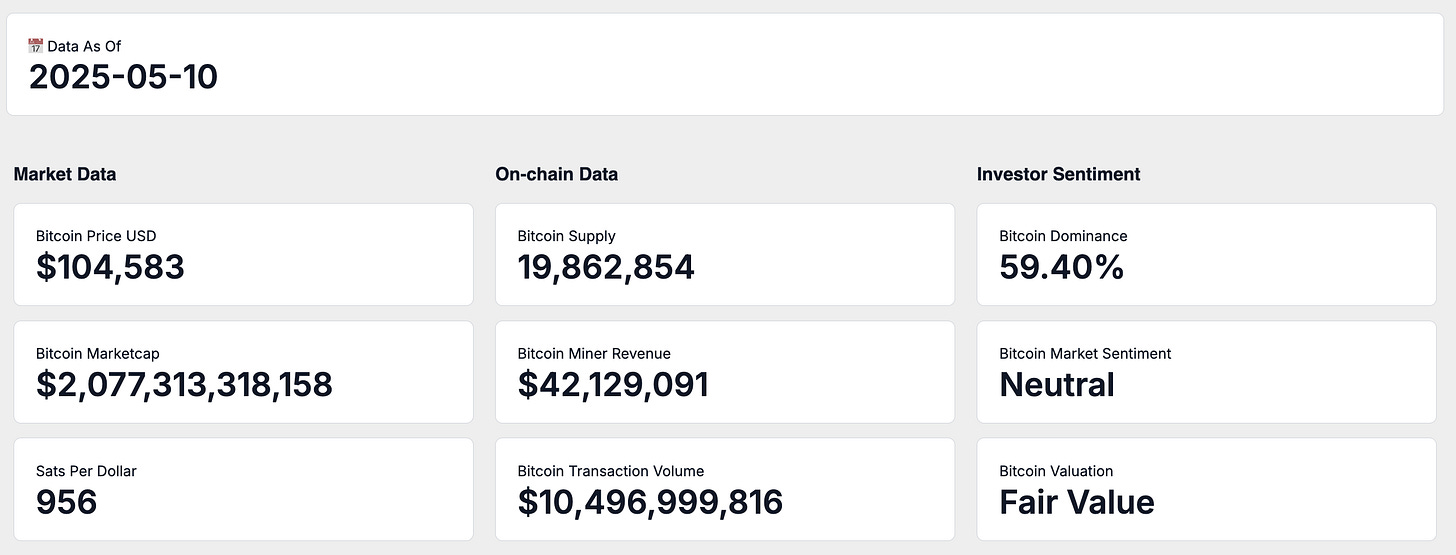Click the 59.40% Bitcoin Dominance value
Viewport: 1456px width, 555px height.
point(1062,267)
